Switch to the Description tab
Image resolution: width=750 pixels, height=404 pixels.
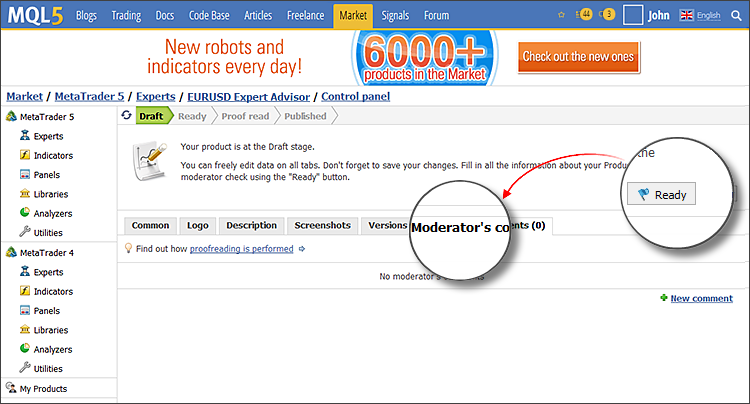click(x=252, y=226)
